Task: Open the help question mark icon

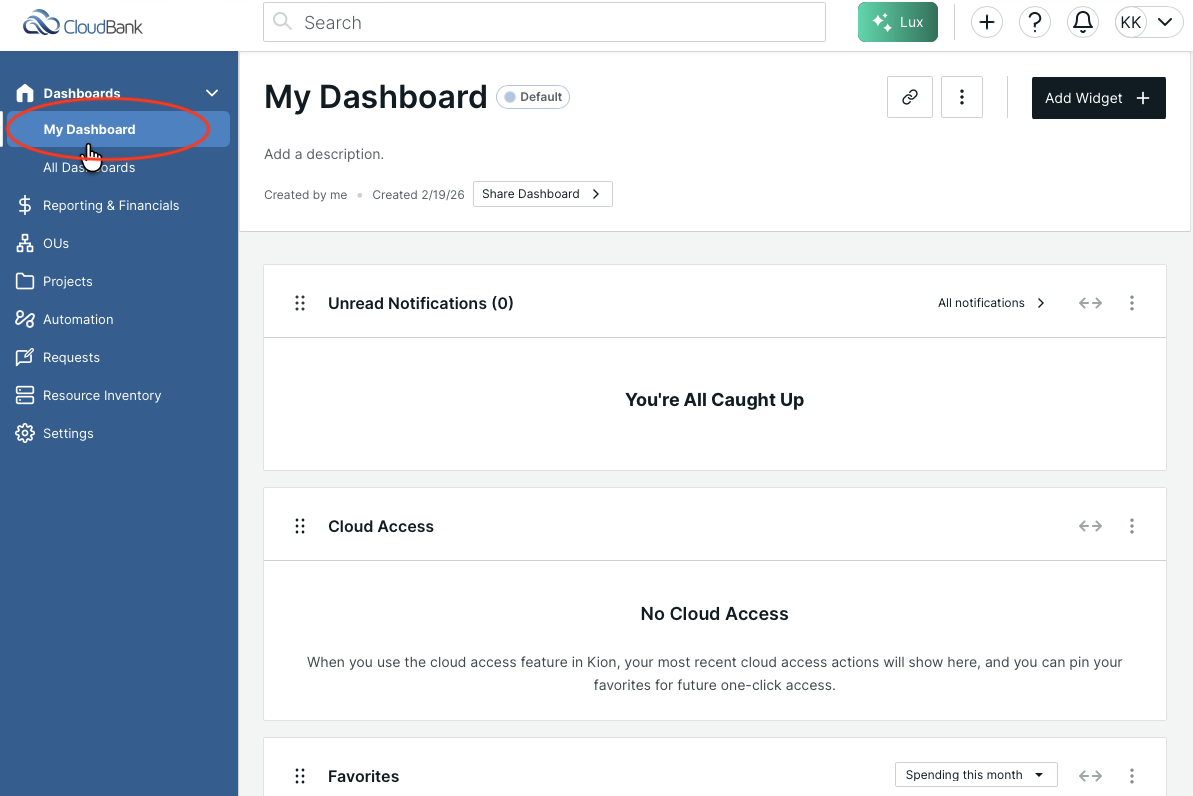Action: click(x=1034, y=22)
